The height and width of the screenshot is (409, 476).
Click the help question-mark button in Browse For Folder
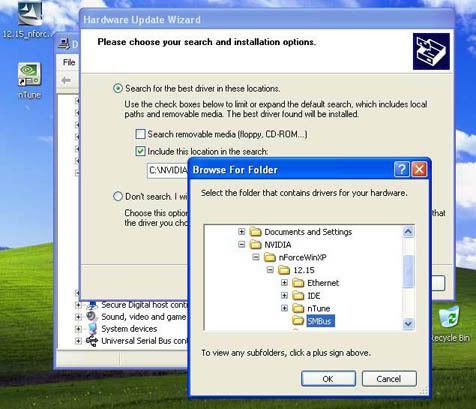click(x=402, y=169)
